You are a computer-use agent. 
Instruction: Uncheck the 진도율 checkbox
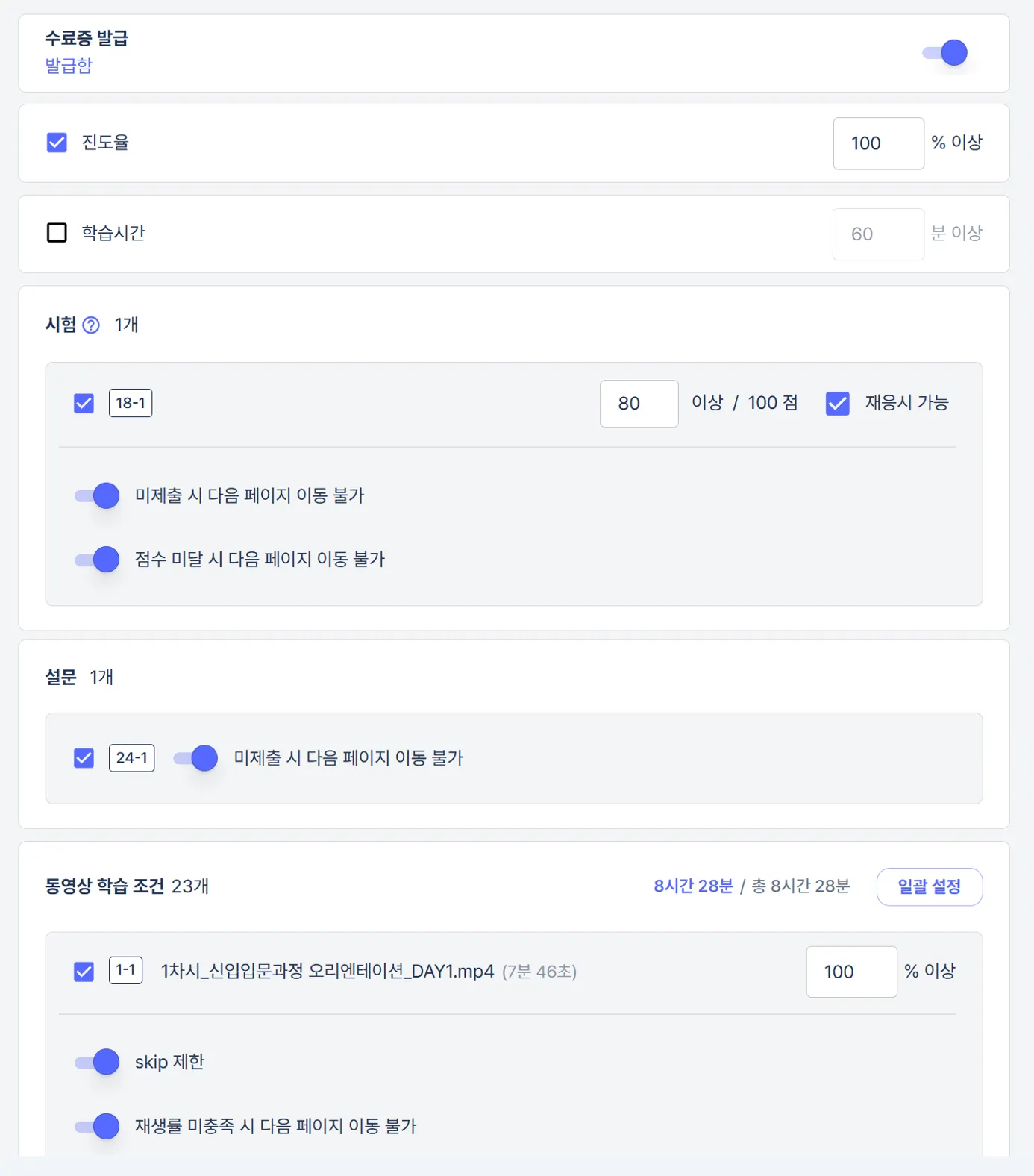[x=57, y=143]
